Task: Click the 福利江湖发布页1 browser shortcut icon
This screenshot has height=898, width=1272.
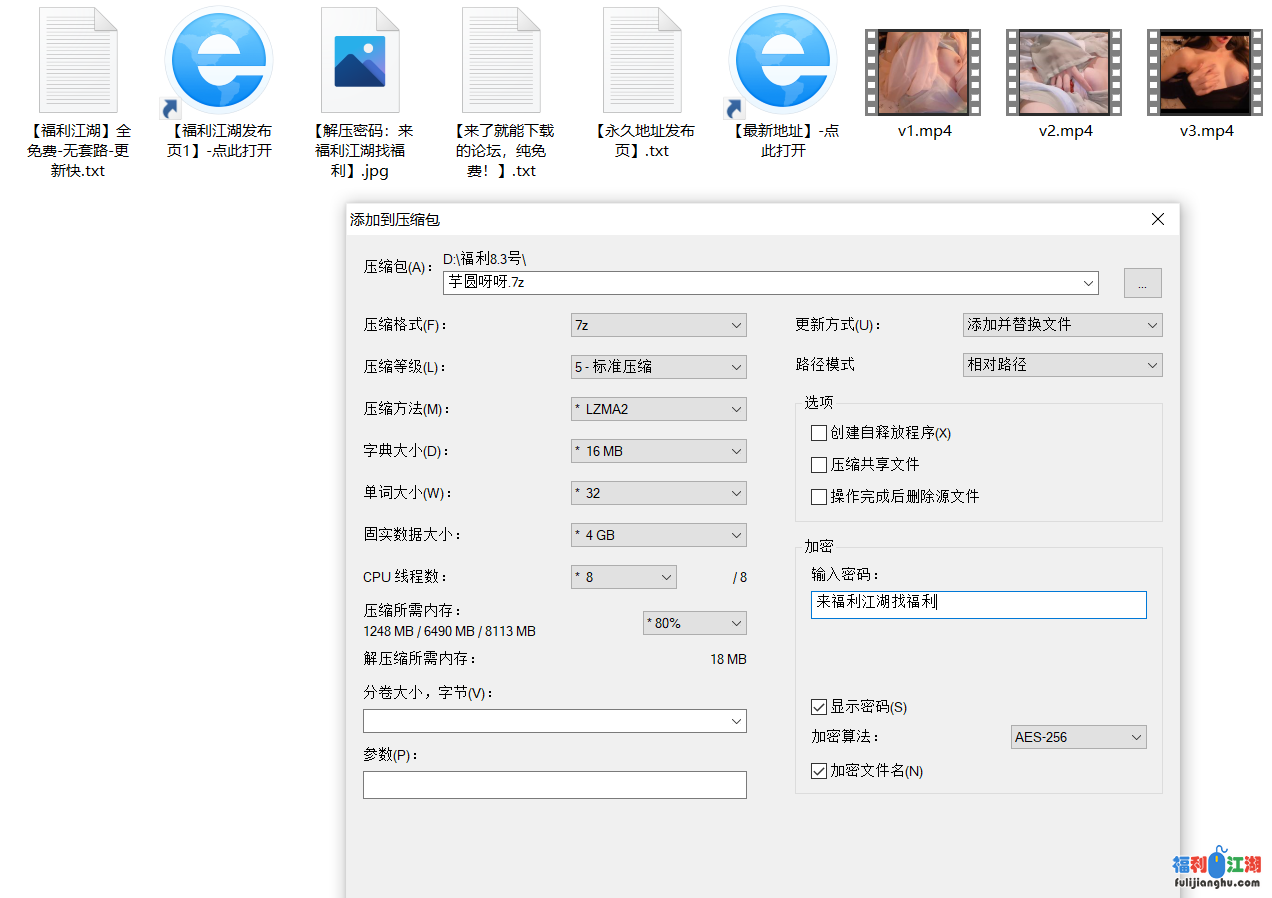Action: tap(218, 62)
